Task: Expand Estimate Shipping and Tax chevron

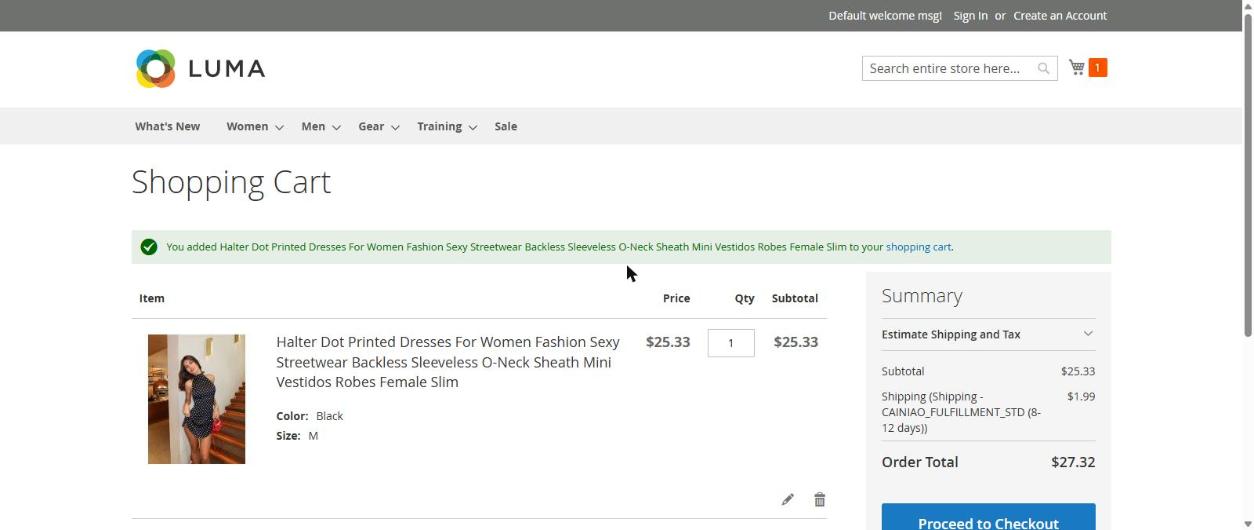Action: pos(1088,334)
